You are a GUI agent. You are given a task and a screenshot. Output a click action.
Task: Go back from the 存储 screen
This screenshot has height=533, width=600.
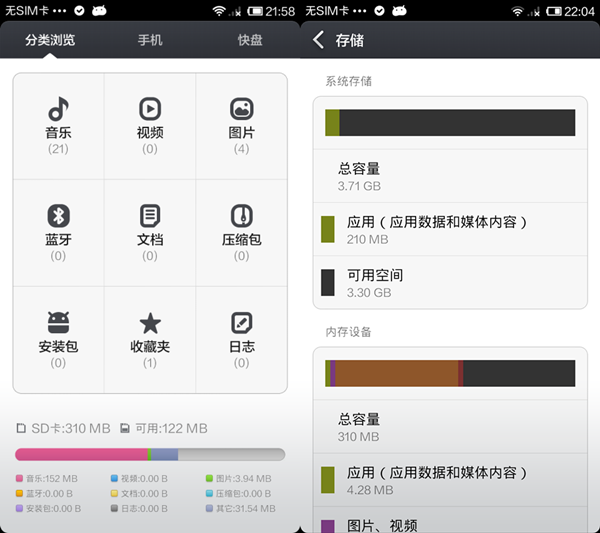[319, 40]
